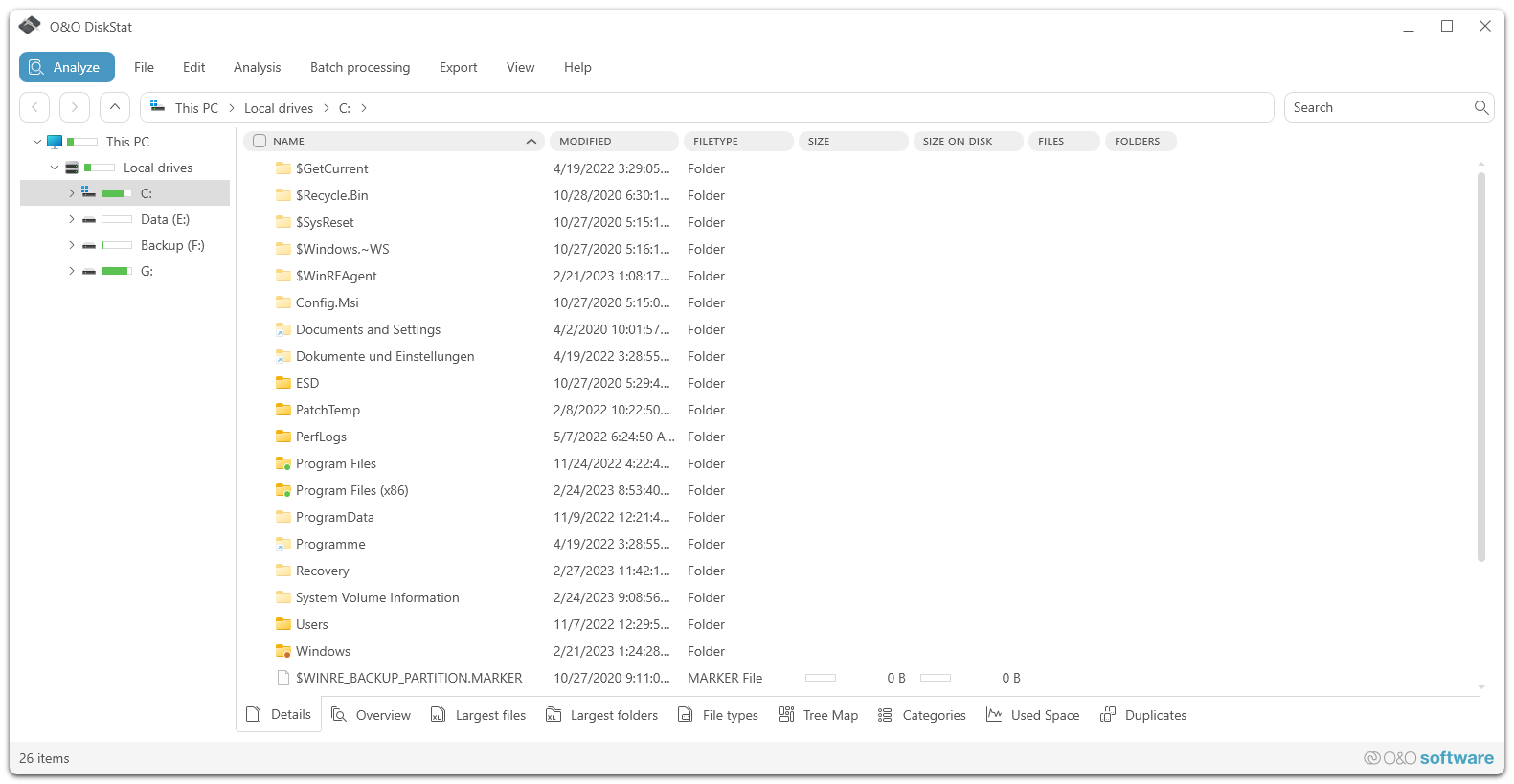Sort by Modified column header

(614, 141)
